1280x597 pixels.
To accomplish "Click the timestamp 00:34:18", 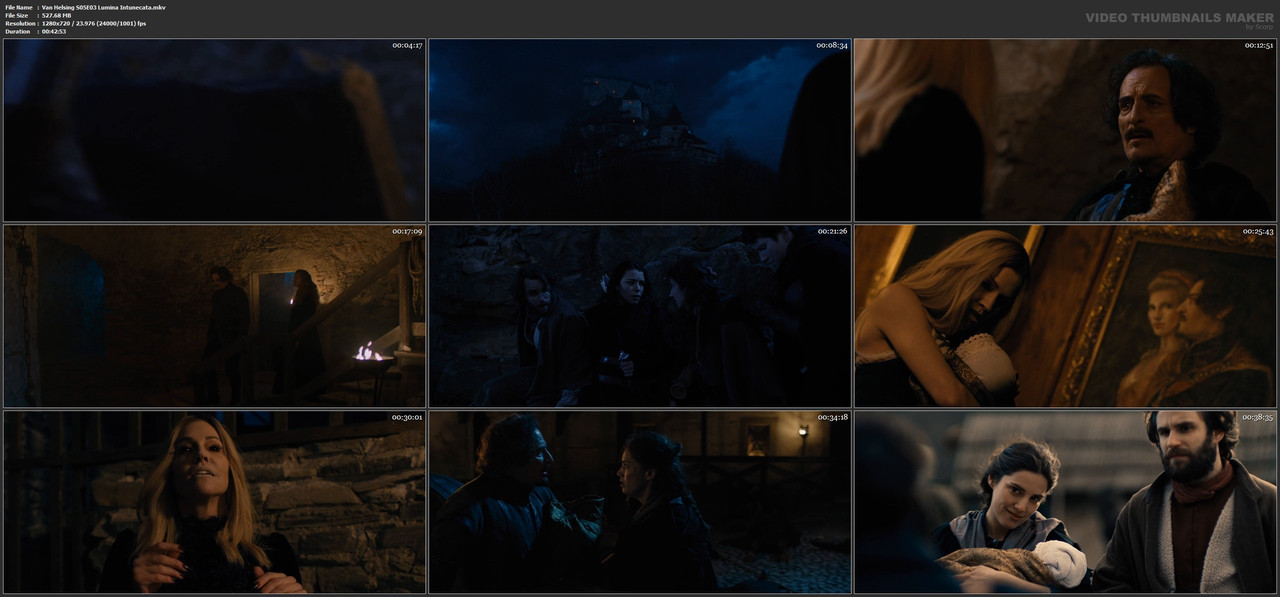I will click(x=833, y=418).
